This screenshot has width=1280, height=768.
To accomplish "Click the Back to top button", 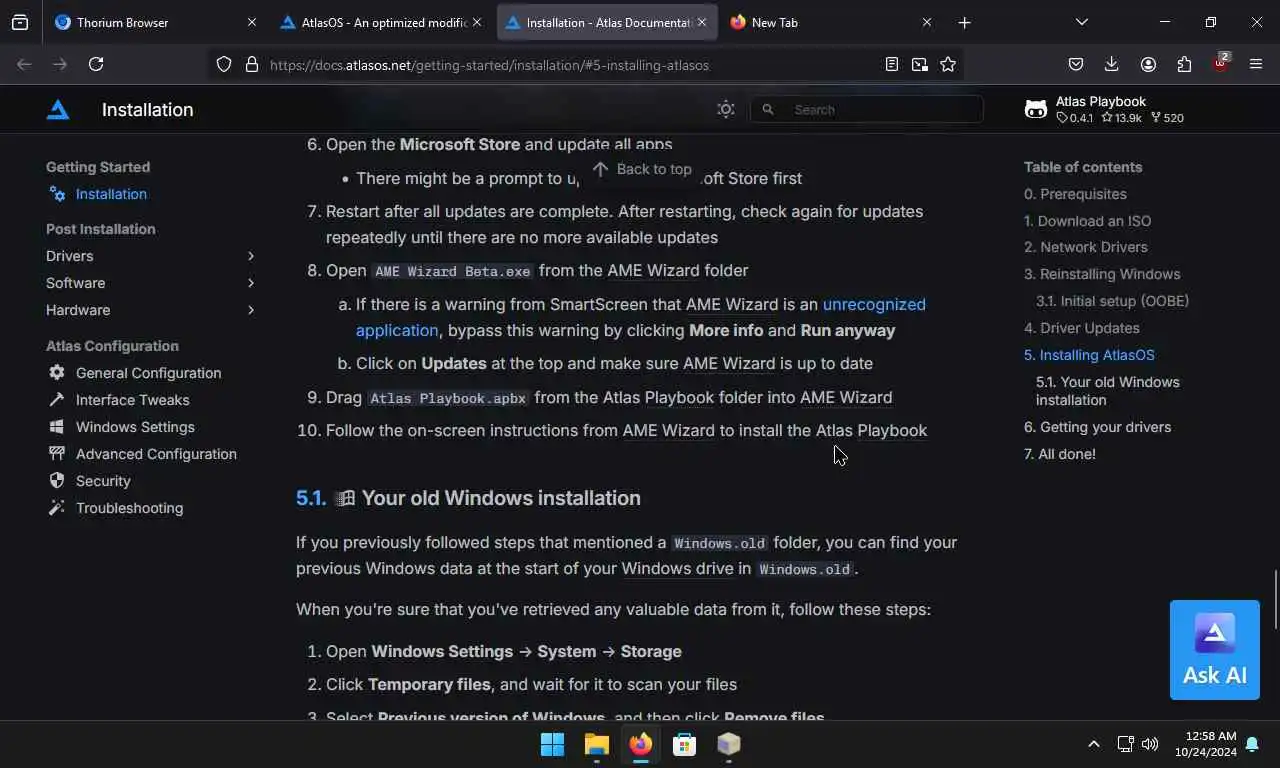I will click(x=642, y=169).
